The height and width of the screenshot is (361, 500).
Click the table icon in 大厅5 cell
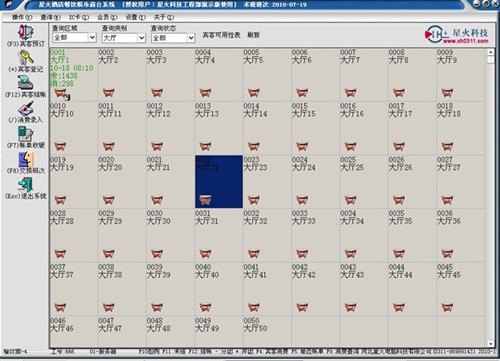[x=254, y=92]
